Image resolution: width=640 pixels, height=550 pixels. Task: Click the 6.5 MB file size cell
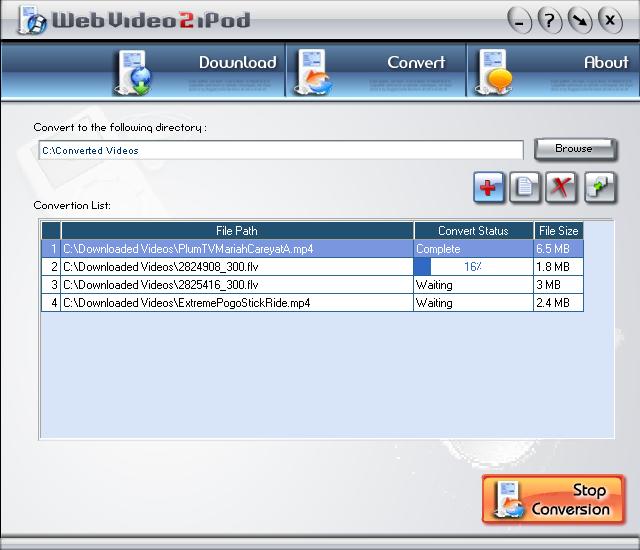(x=558, y=249)
